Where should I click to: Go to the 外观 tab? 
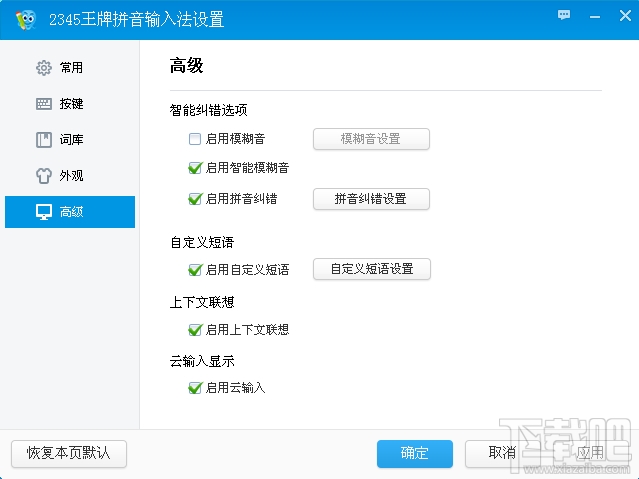point(70,176)
